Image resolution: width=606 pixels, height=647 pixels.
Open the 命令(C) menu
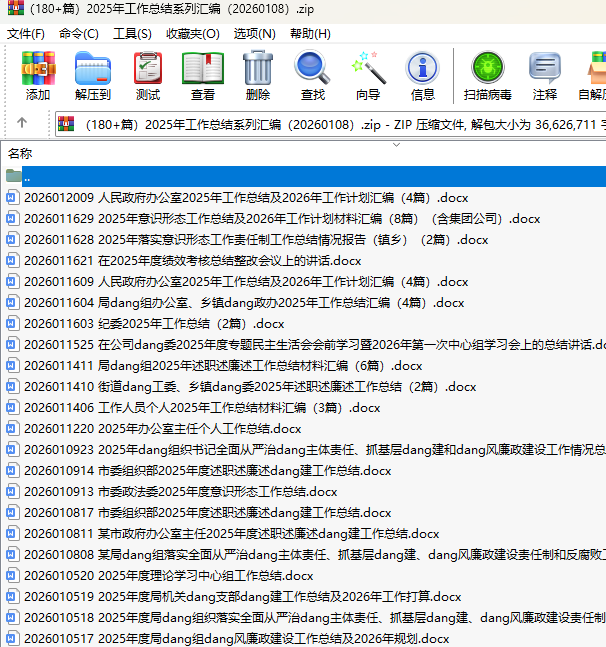coord(79,33)
